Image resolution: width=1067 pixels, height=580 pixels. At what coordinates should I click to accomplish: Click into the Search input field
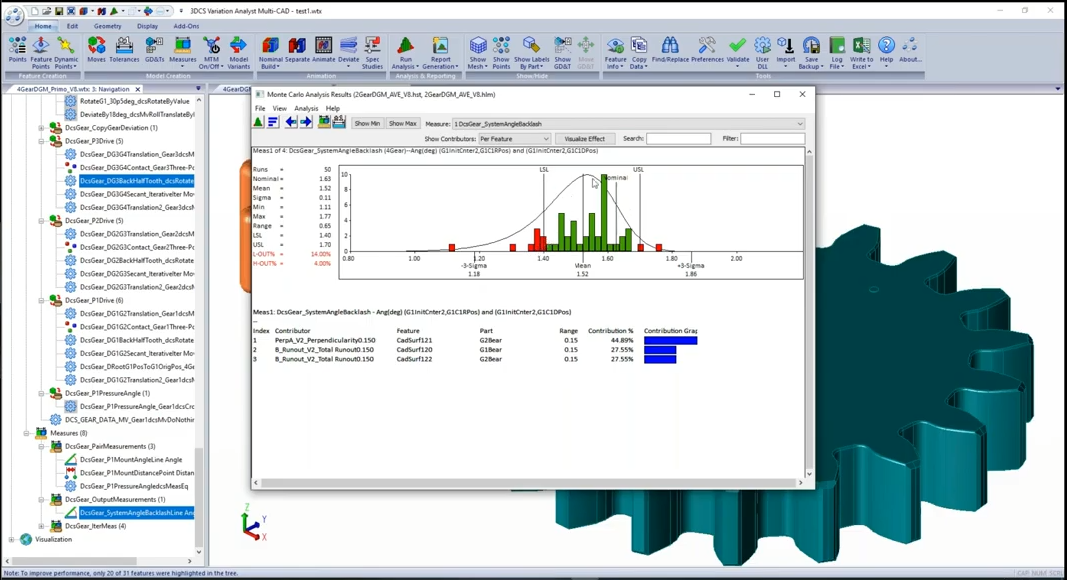pyautogui.click(x=678, y=139)
